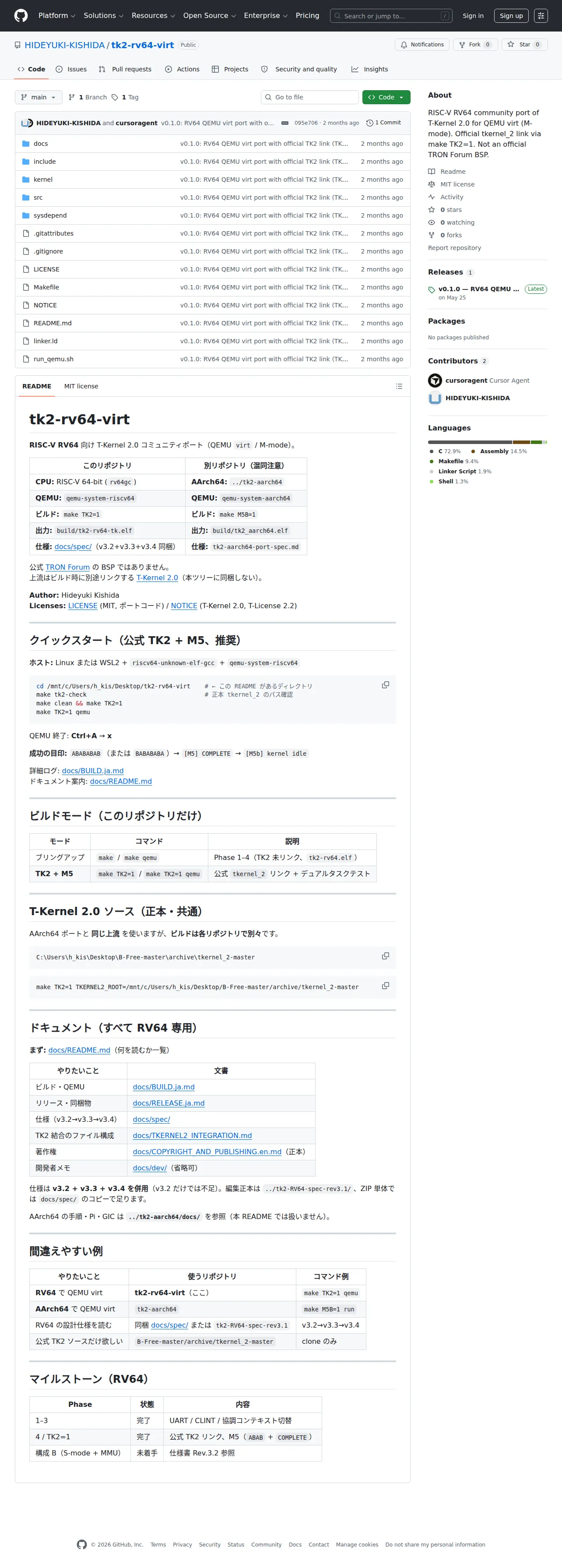This screenshot has height=1568, width=562.
Task: Click the GitHub logo home icon
Action: pos(21,16)
